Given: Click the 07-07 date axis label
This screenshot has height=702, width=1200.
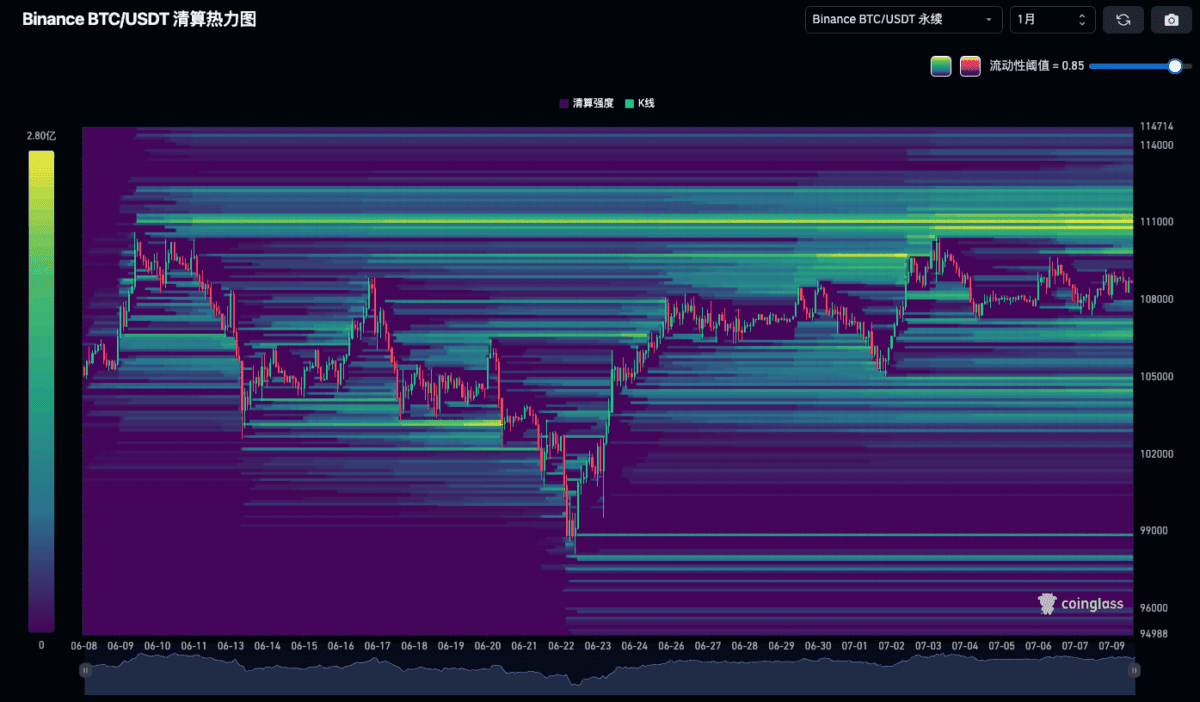Looking at the screenshot, I should tap(1076, 646).
